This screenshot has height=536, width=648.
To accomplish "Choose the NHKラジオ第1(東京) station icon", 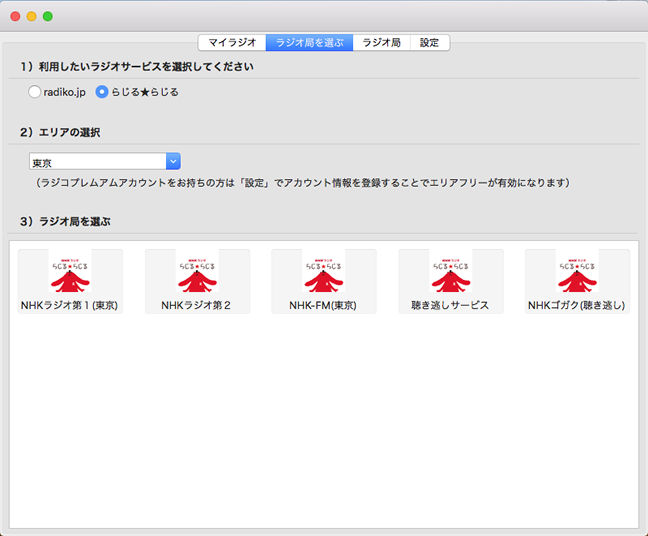I will click(x=70, y=271).
